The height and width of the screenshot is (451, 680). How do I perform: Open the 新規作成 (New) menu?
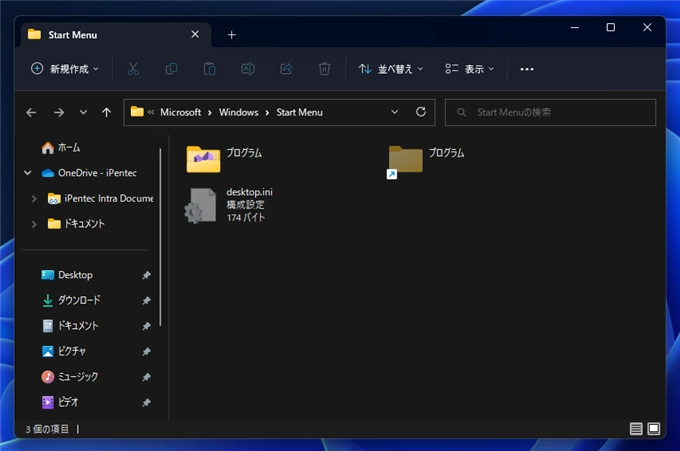(x=65, y=69)
